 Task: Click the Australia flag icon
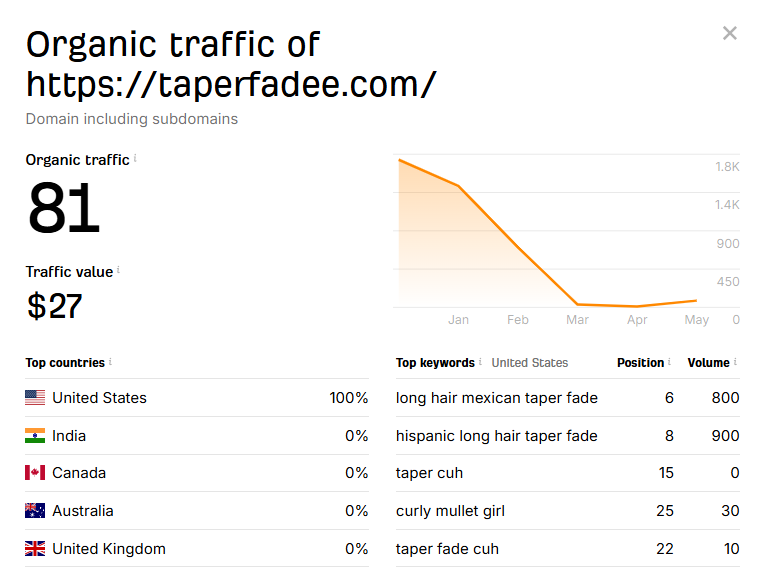coord(35,511)
